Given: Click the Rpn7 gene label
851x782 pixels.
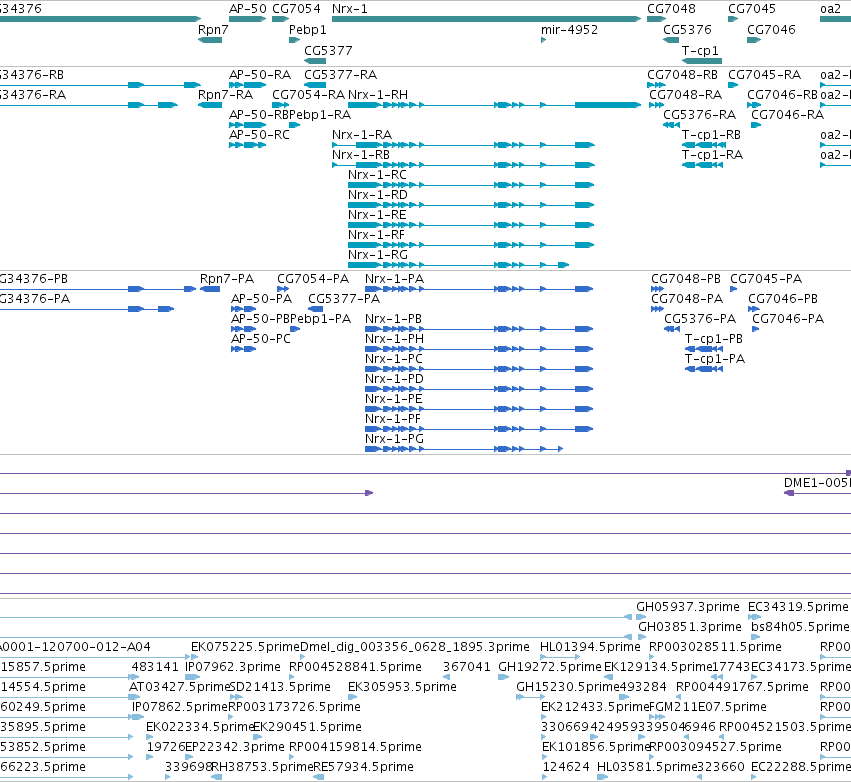Looking at the screenshot, I should click(x=213, y=29).
